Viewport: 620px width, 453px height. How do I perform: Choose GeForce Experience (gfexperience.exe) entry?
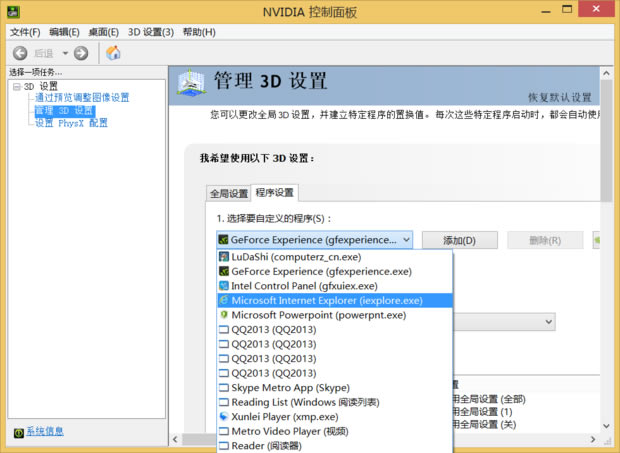[x=335, y=272]
